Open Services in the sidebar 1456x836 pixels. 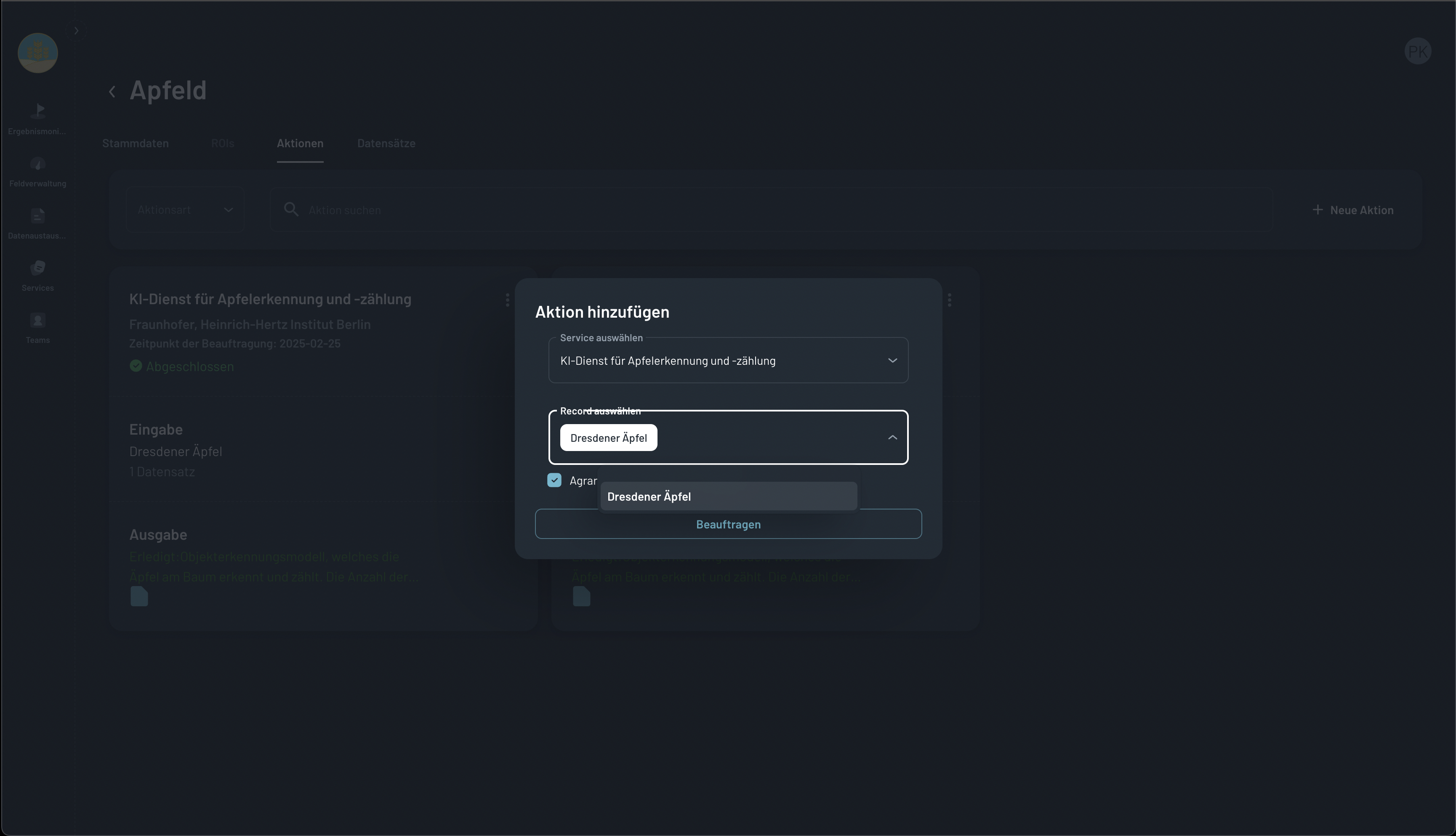[x=37, y=276]
